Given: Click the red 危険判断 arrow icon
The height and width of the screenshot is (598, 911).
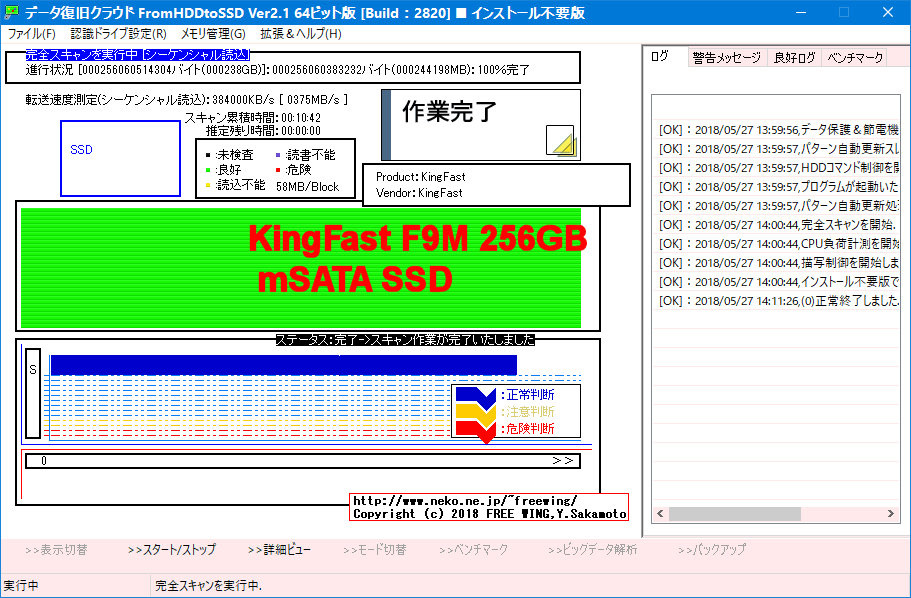Looking at the screenshot, I should pos(472,427).
